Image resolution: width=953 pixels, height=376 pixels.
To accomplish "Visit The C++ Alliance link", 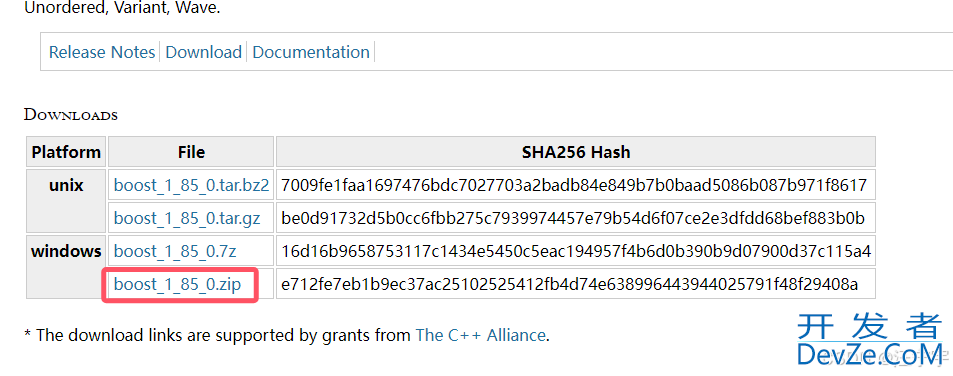I will [480, 335].
